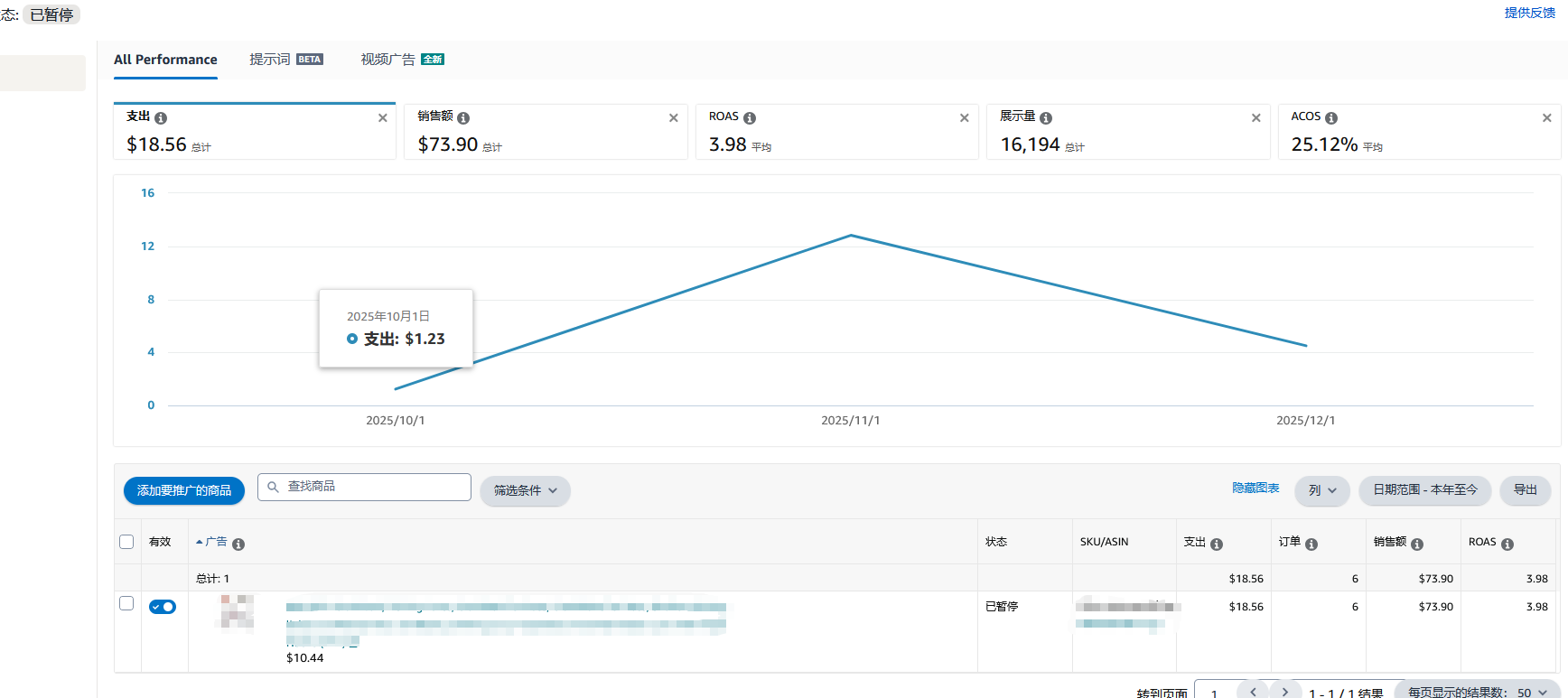The image size is (1568, 698).
Task: Open the 日期范围 date range selector
Action: point(1424,489)
